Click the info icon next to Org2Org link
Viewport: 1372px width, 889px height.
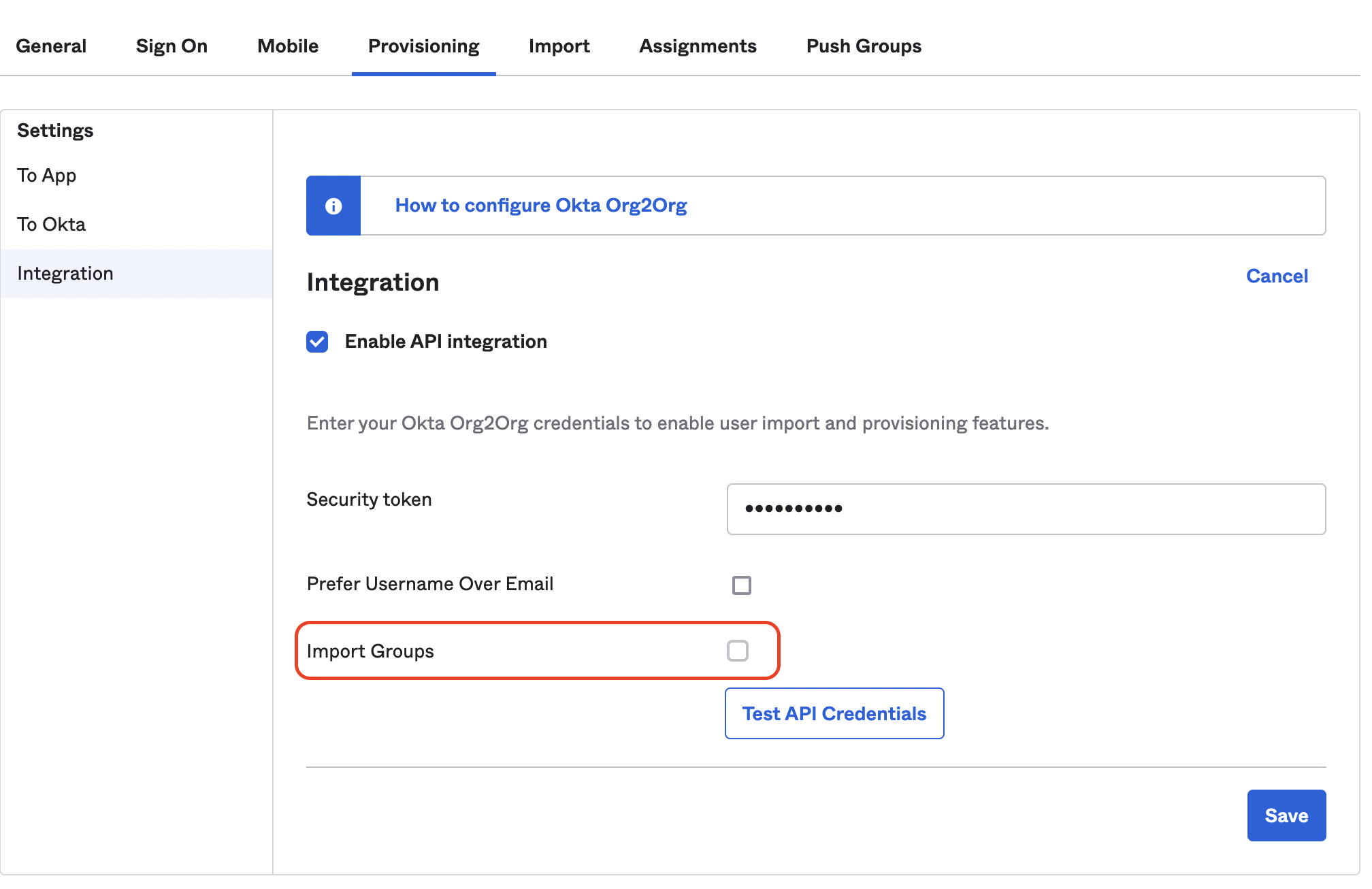(x=333, y=206)
